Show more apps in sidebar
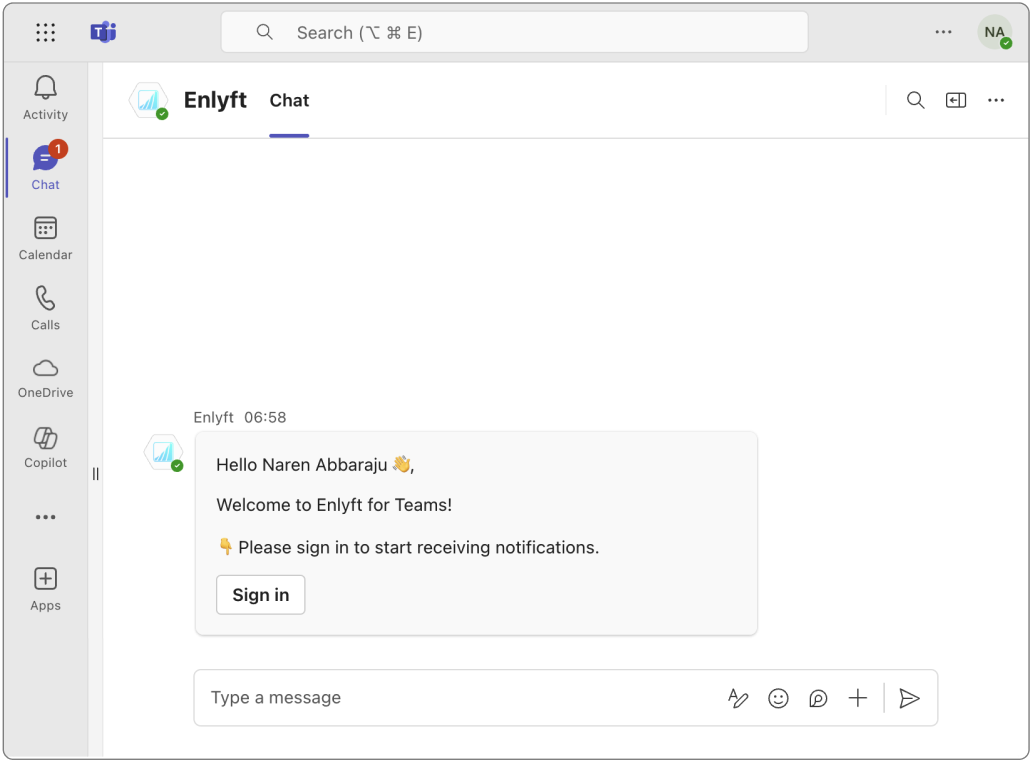Viewport: 1033px width, 762px height. (x=45, y=517)
